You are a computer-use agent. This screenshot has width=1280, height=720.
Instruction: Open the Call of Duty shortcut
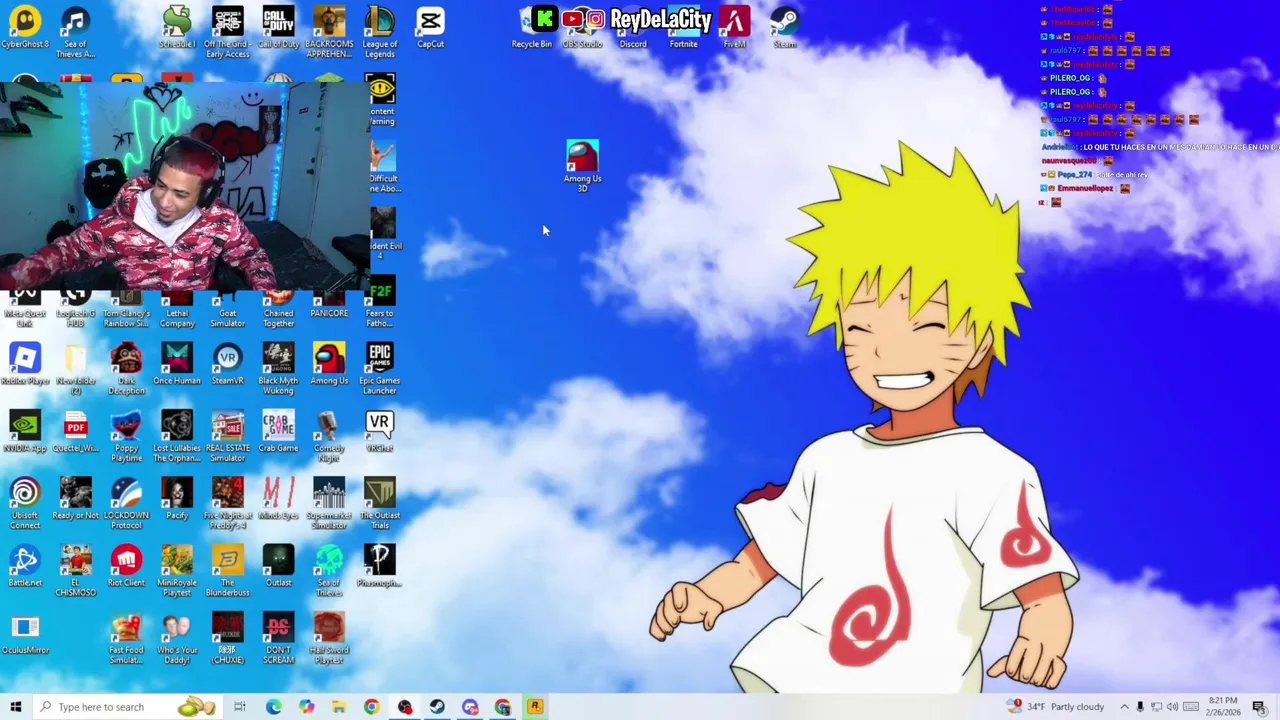point(279,28)
